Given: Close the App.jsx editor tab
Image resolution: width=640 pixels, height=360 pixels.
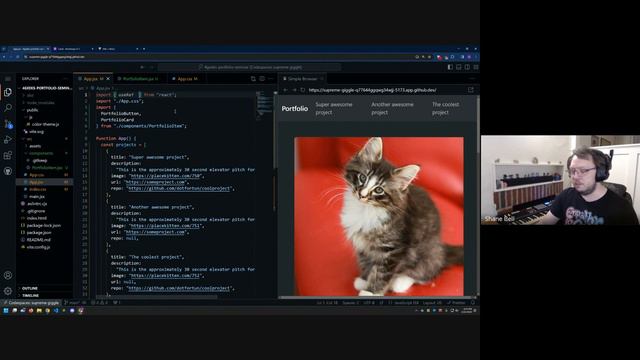Looking at the screenshot, I should (x=108, y=79).
